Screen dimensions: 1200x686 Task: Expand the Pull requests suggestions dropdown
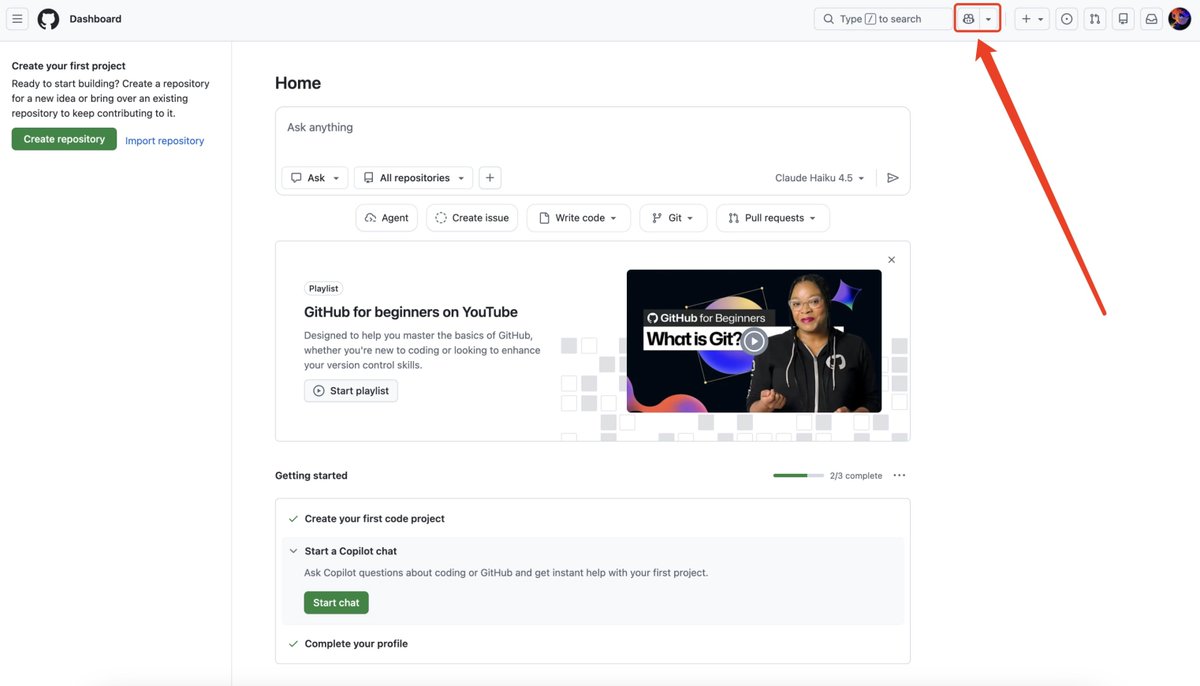tap(773, 218)
